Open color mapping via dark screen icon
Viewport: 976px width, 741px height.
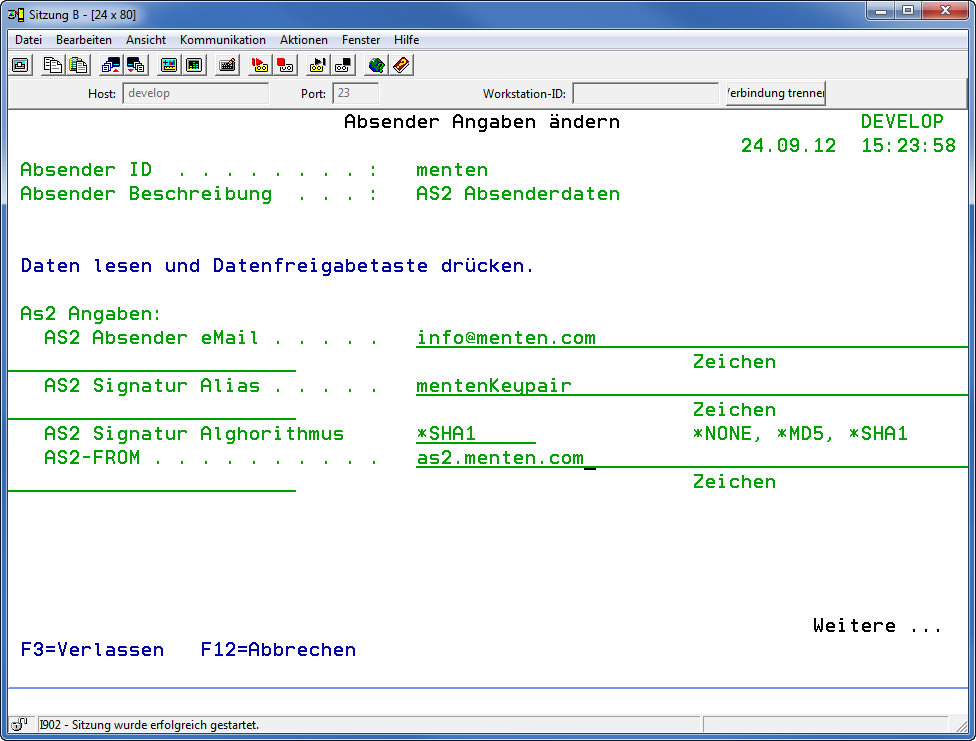(x=193, y=66)
